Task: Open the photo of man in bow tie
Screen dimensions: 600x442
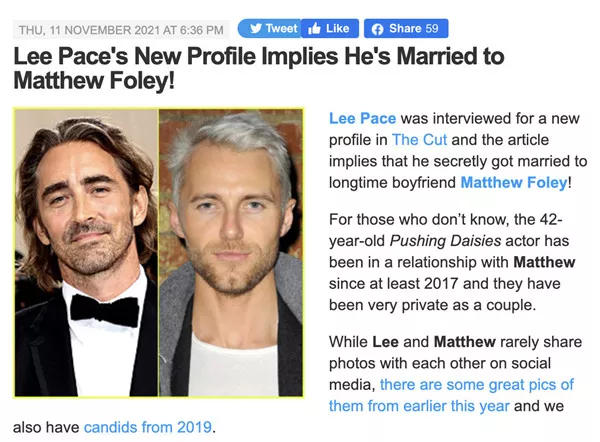Action: click(x=86, y=253)
